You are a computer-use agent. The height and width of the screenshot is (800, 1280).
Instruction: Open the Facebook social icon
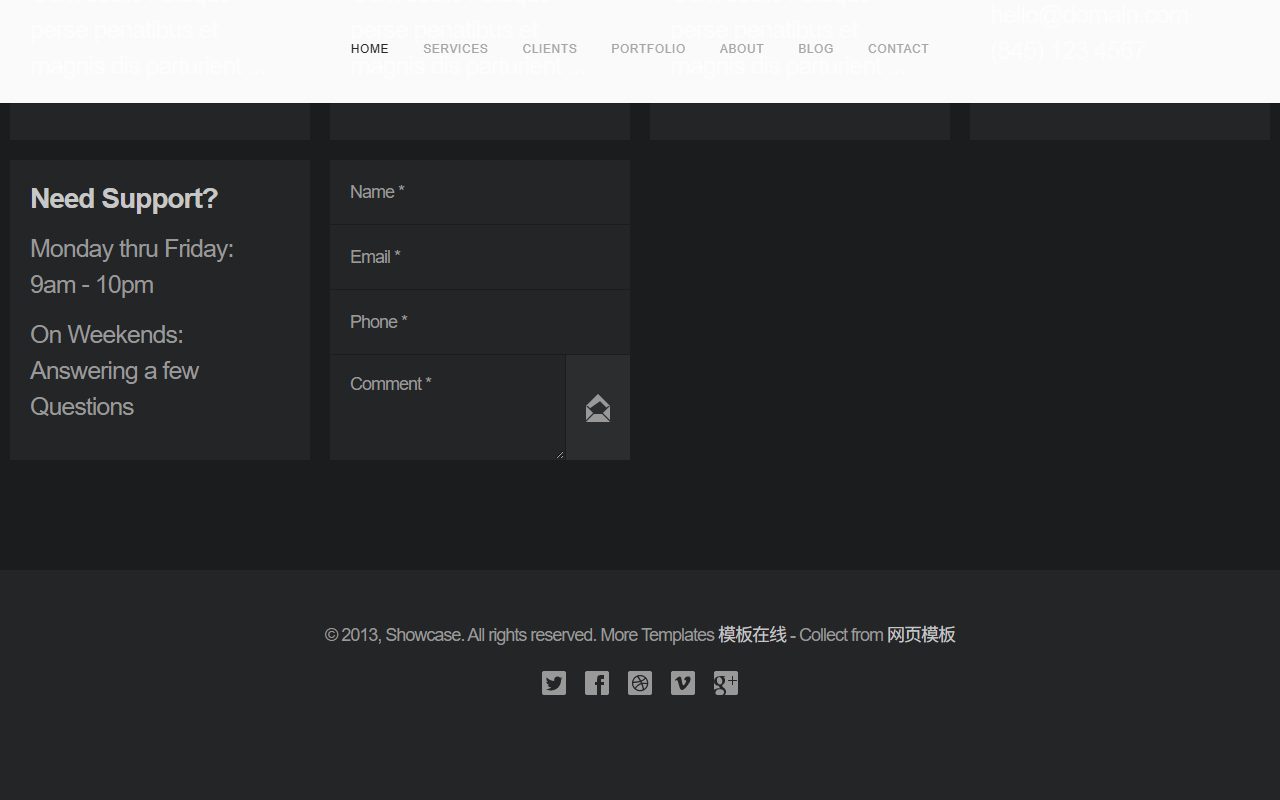tap(597, 683)
